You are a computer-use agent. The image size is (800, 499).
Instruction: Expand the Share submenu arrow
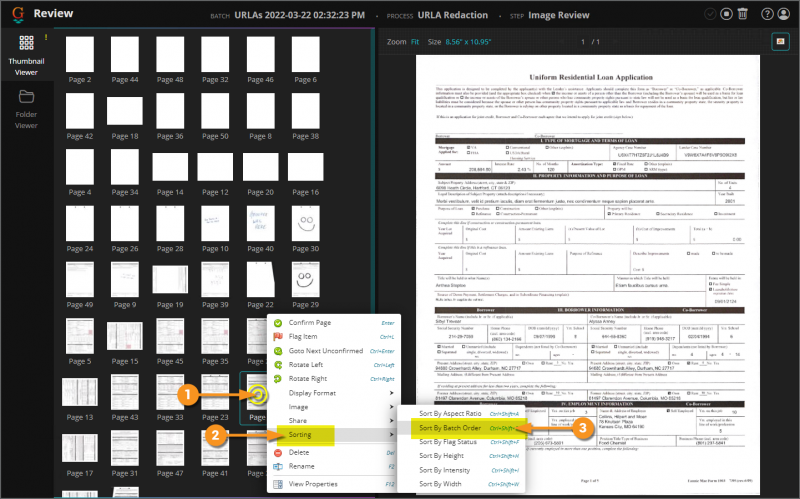click(x=391, y=421)
